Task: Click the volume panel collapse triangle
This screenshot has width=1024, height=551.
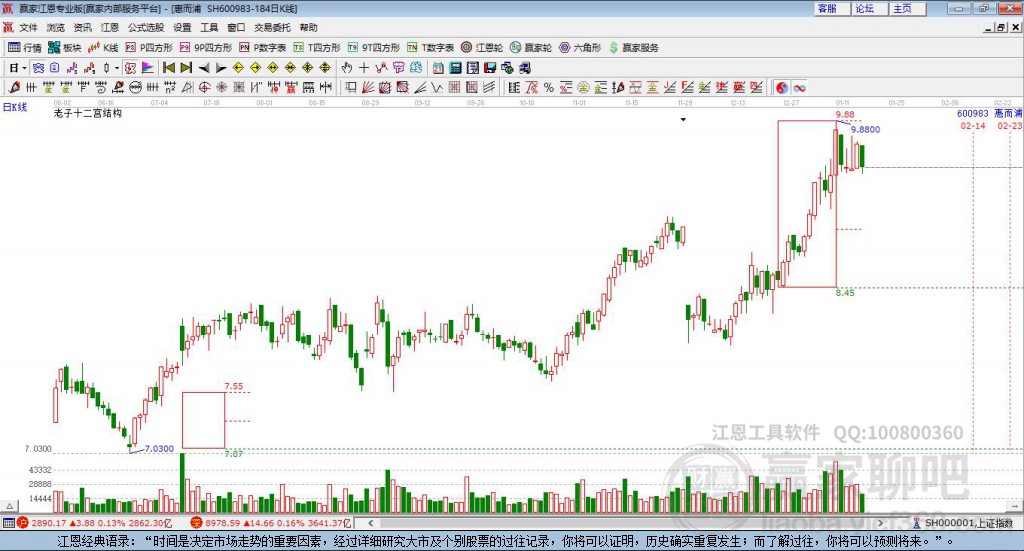Action: coord(10,506)
